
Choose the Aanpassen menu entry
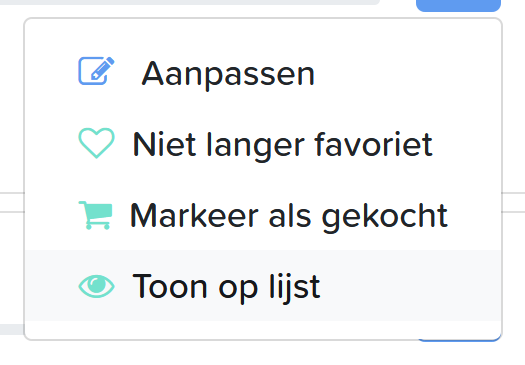coord(263,72)
